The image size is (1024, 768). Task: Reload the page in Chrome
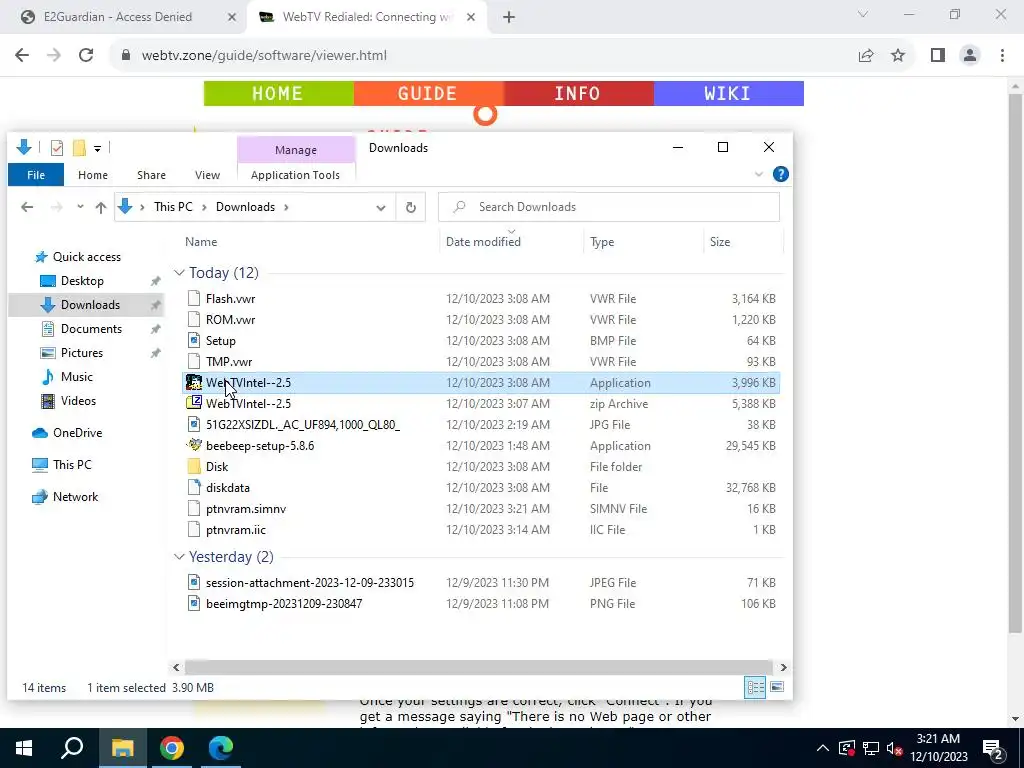click(86, 56)
